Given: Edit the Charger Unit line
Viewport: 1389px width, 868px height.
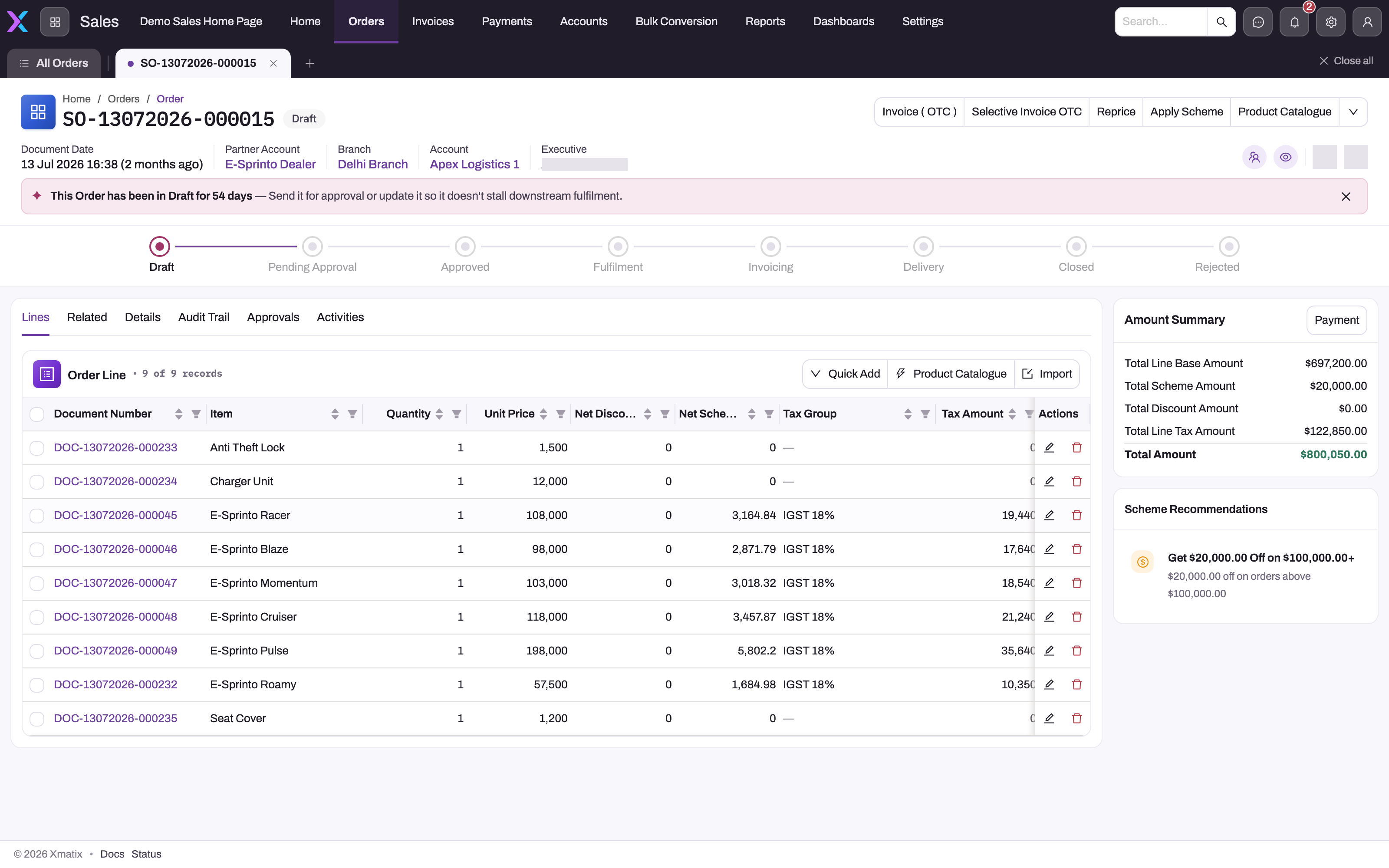Looking at the screenshot, I should click(x=1049, y=481).
